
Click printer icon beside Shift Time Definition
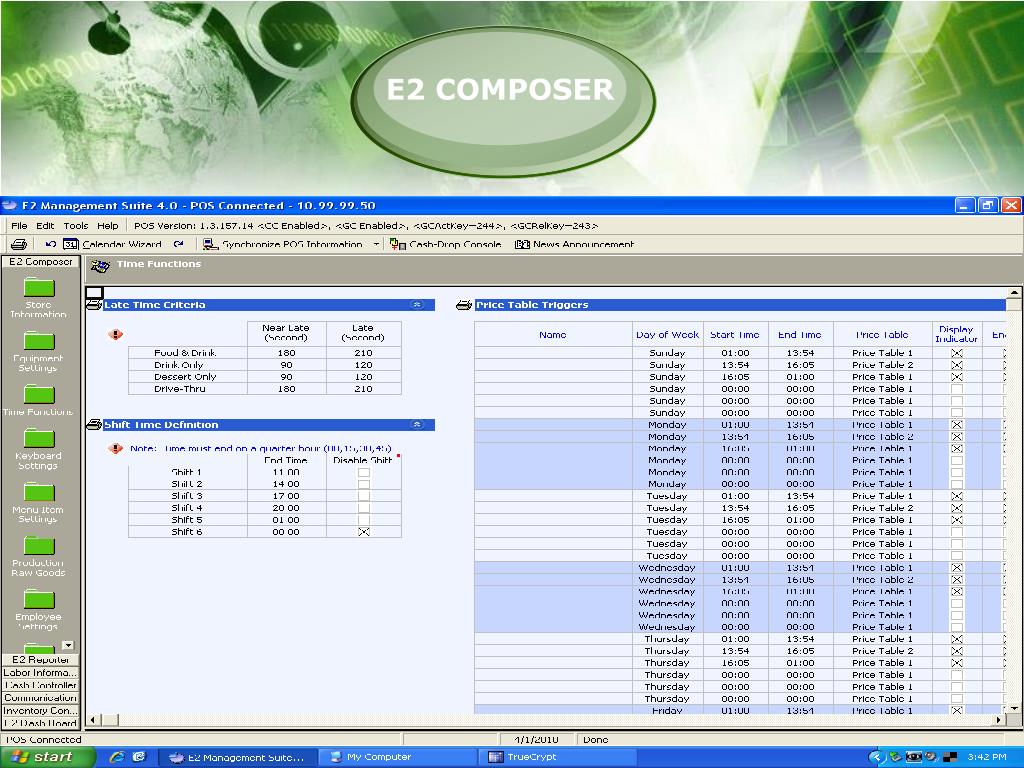click(x=94, y=425)
